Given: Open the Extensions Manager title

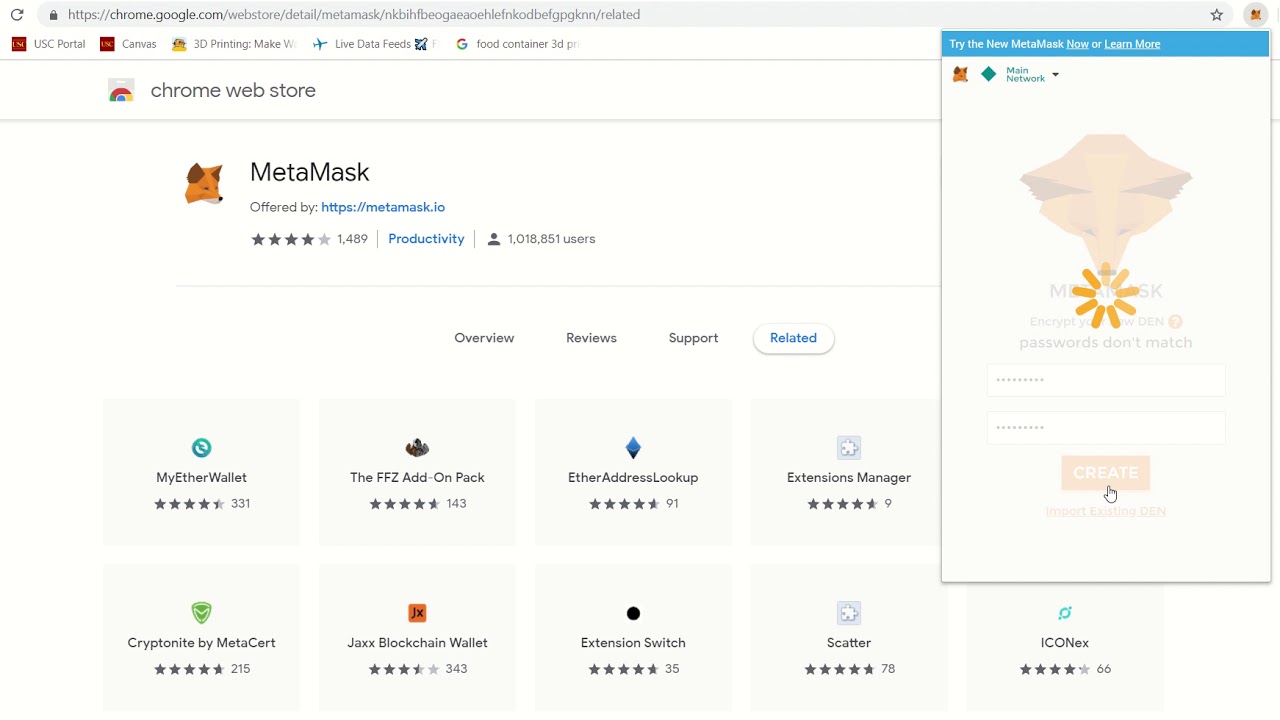Looking at the screenshot, I should 849,478.
